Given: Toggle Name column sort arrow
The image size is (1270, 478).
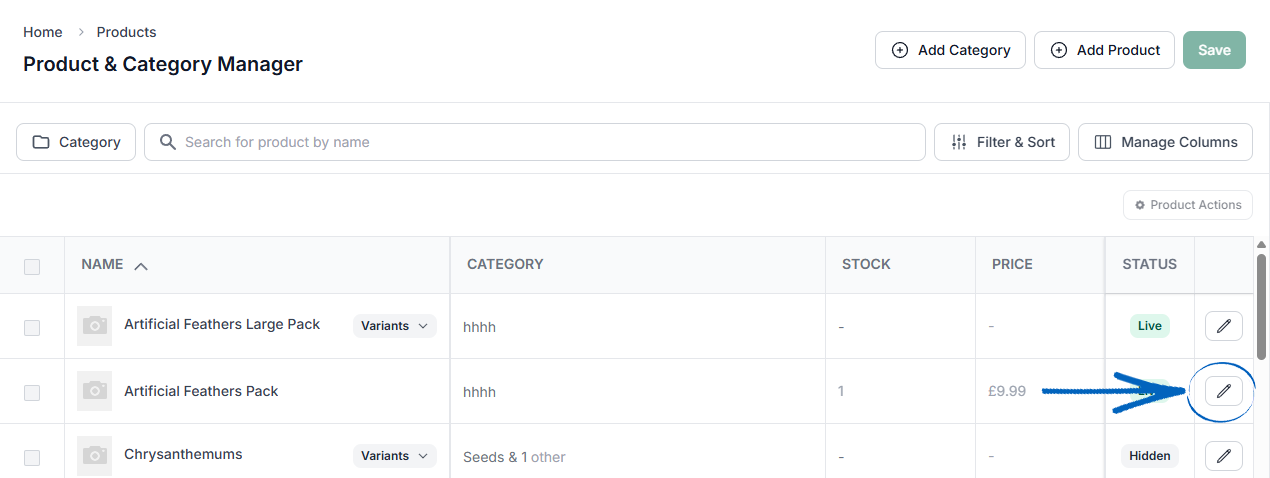Looking at the screenshot, I should (141, 266).
